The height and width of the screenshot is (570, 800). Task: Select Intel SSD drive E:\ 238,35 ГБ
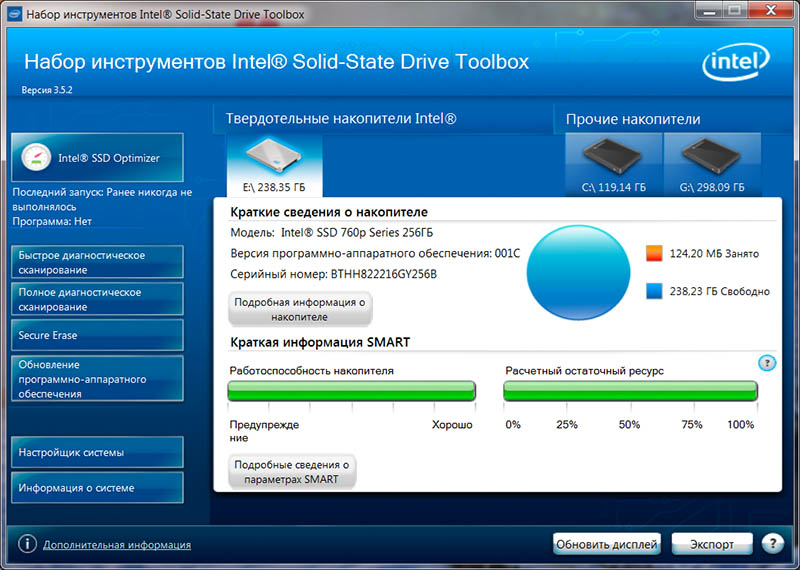(x=274, y=166)
